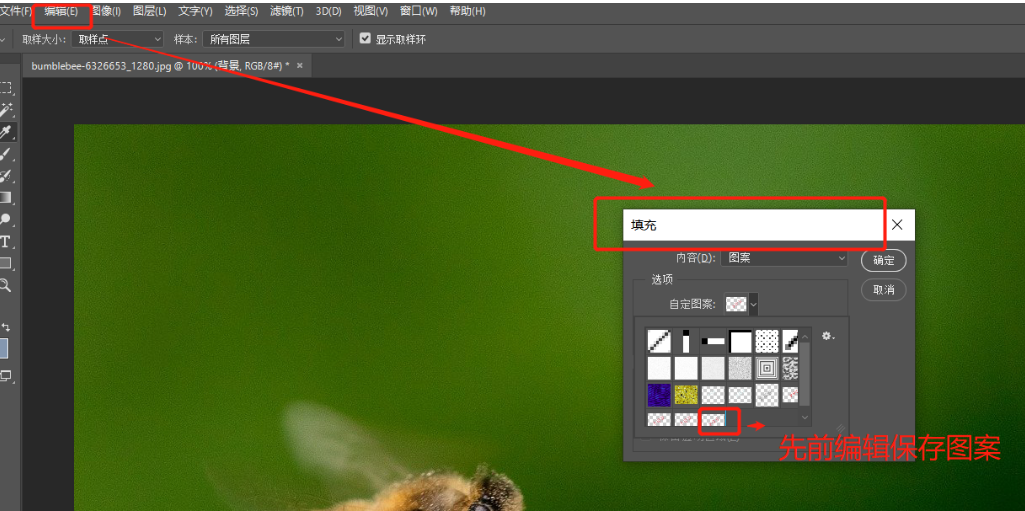Open the 图像(I) menu
1025x511 pixels.
click(x=105, y=11)
